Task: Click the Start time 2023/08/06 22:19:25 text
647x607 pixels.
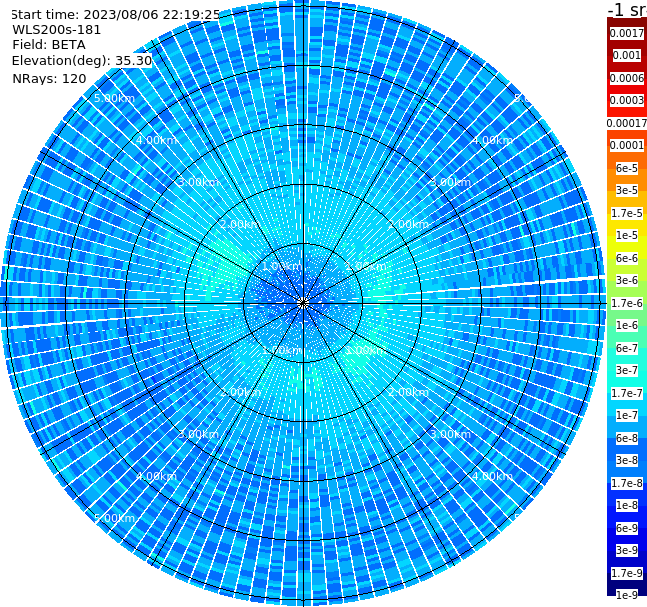Action: point(116,14)
